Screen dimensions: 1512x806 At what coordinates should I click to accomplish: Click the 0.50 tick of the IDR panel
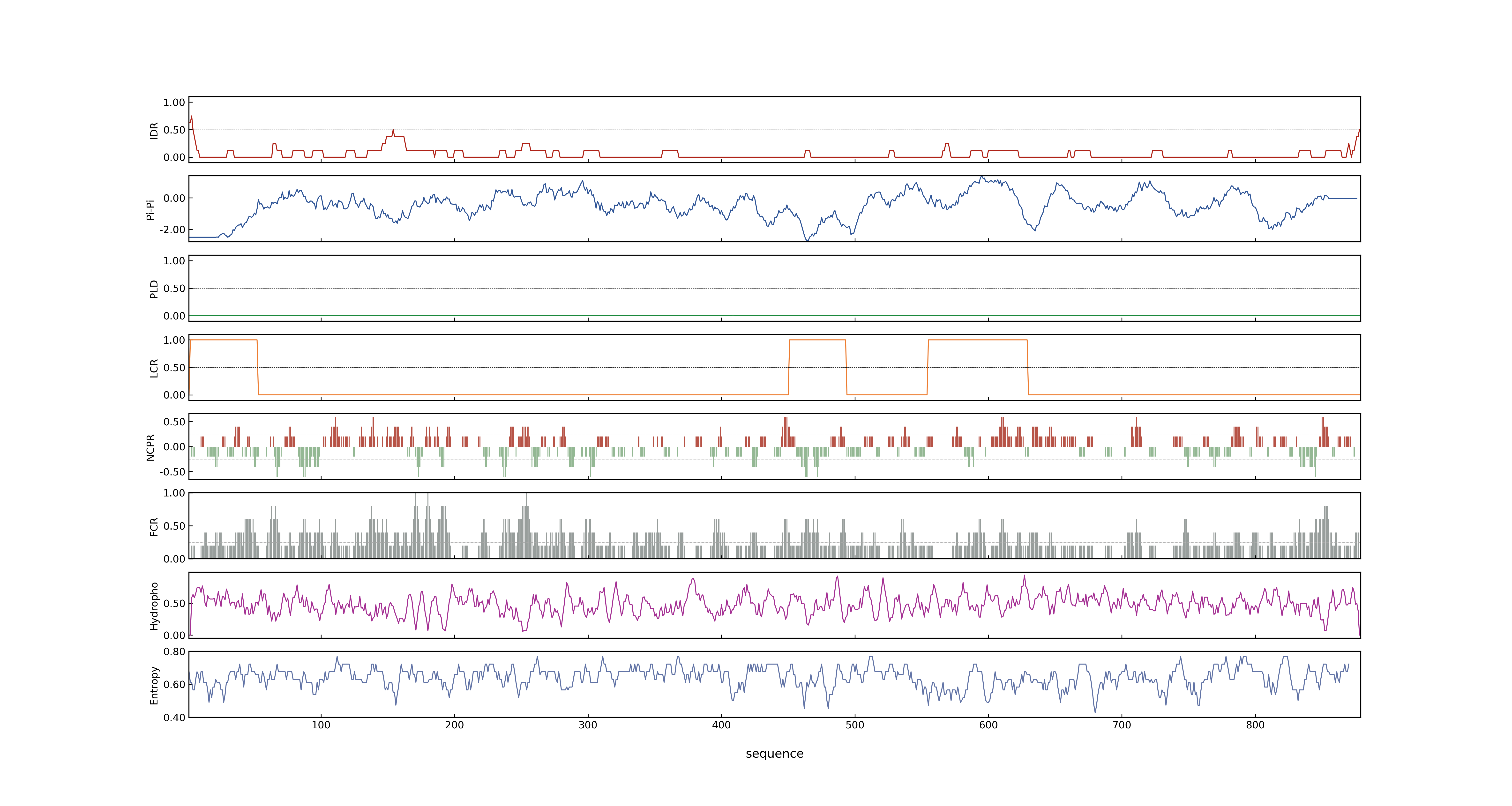tap(174, 130)
